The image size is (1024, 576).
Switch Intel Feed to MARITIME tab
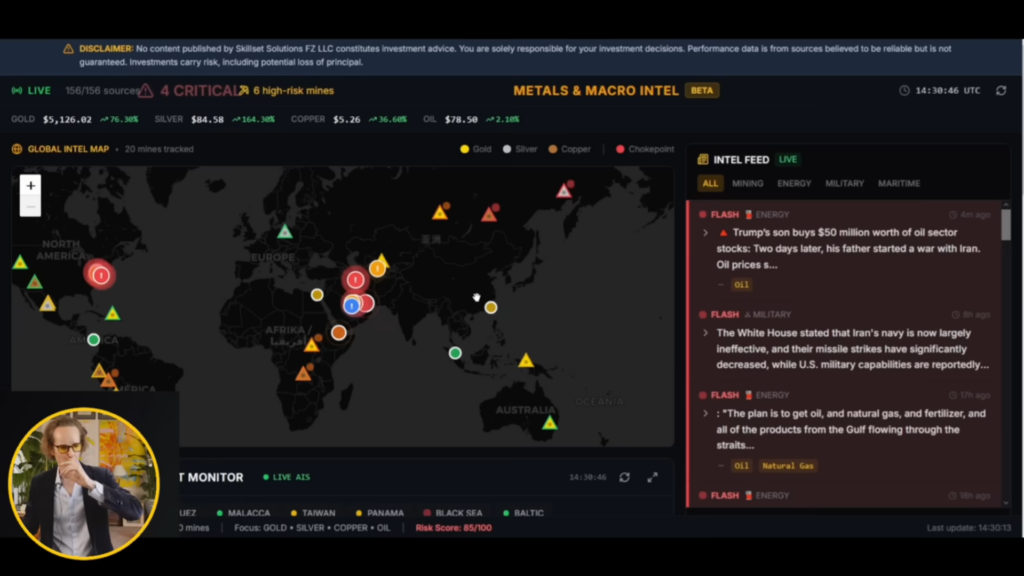click(x=899, y=184)
